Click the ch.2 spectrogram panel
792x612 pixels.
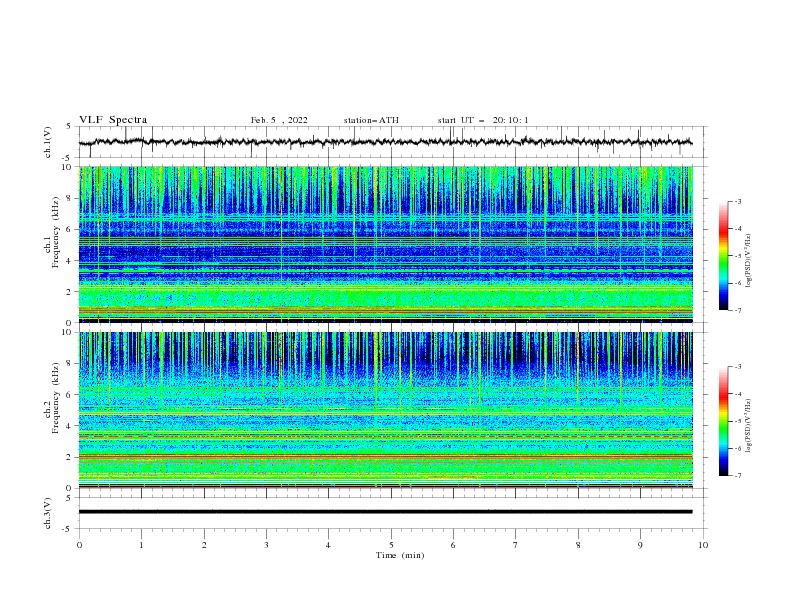(385, 410)
